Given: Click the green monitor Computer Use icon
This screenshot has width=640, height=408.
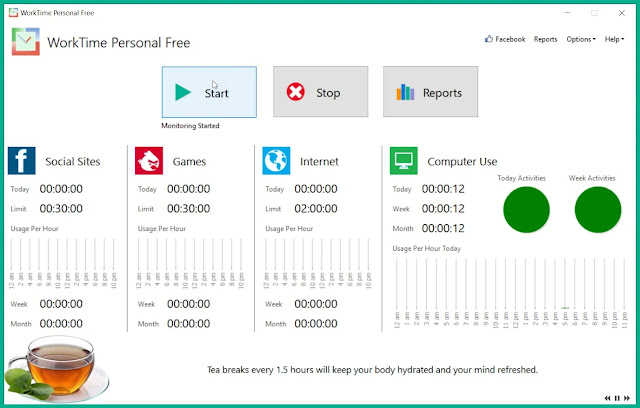Looking at the screenshot, I should (404, 161).
